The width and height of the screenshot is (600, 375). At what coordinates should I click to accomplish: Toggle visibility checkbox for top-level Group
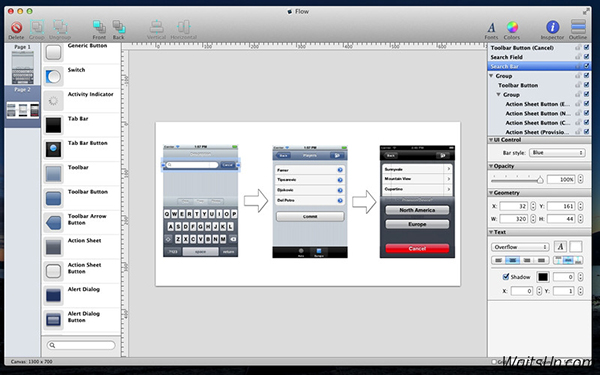tap(586, 76)
